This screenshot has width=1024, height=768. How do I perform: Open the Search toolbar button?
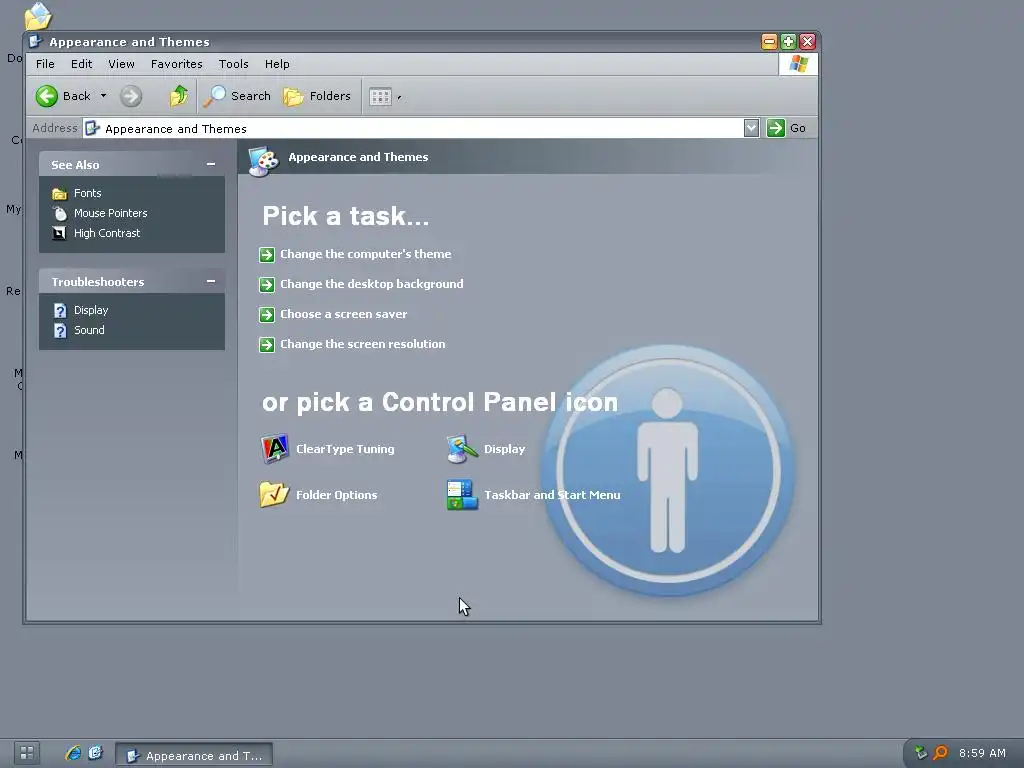236,96
